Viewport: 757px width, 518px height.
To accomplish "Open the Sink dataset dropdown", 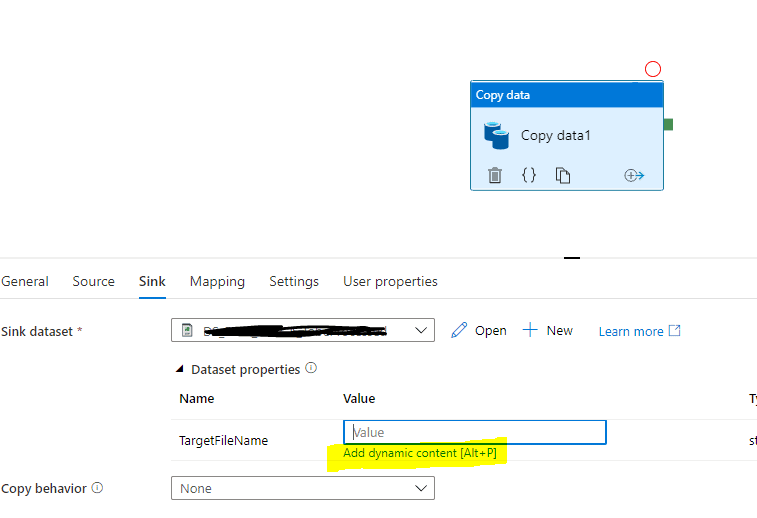I will click(x=303, y=330).
